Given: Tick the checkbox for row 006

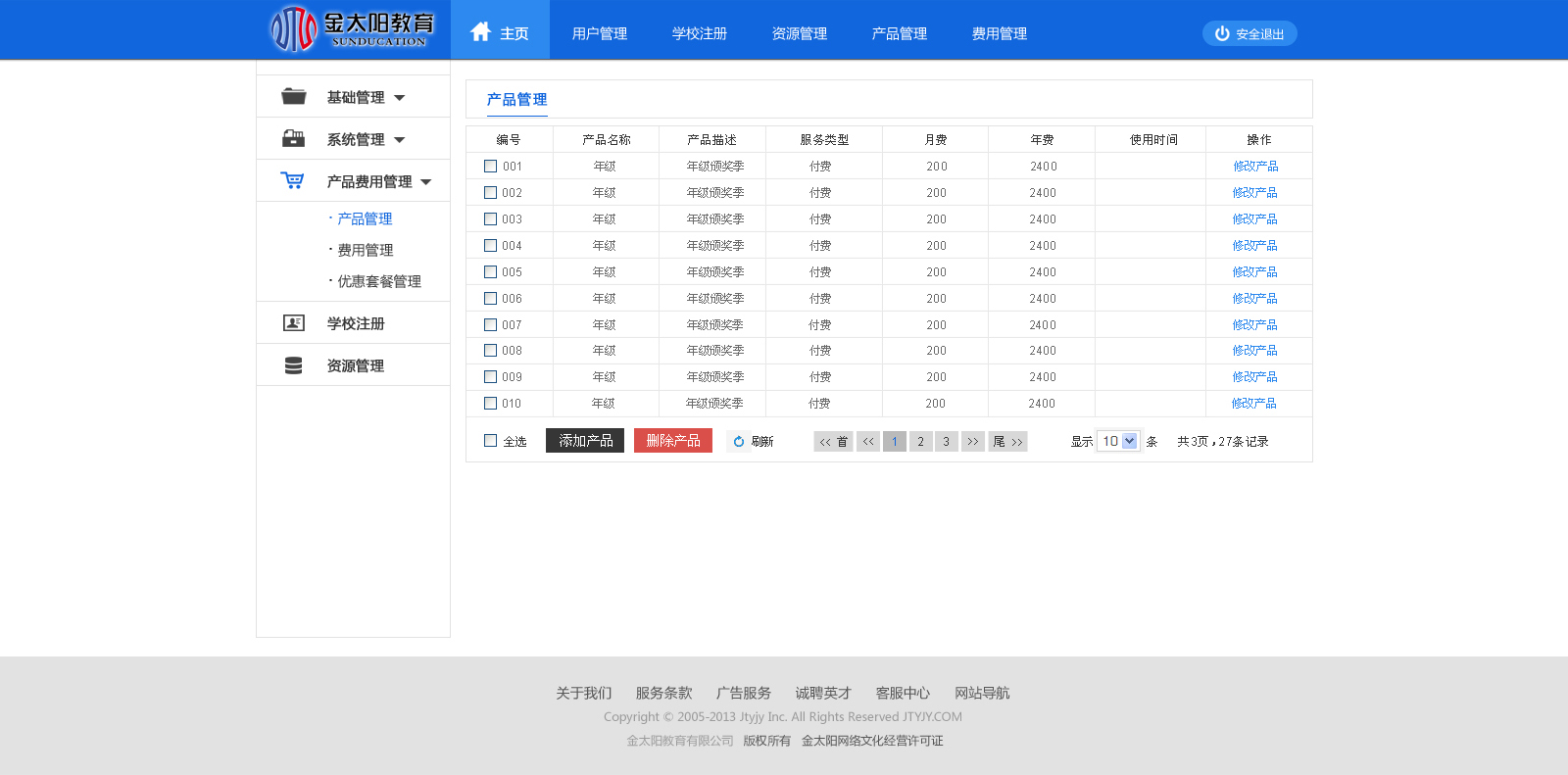Looking at the screenshot, I should [x=490, y=299].
